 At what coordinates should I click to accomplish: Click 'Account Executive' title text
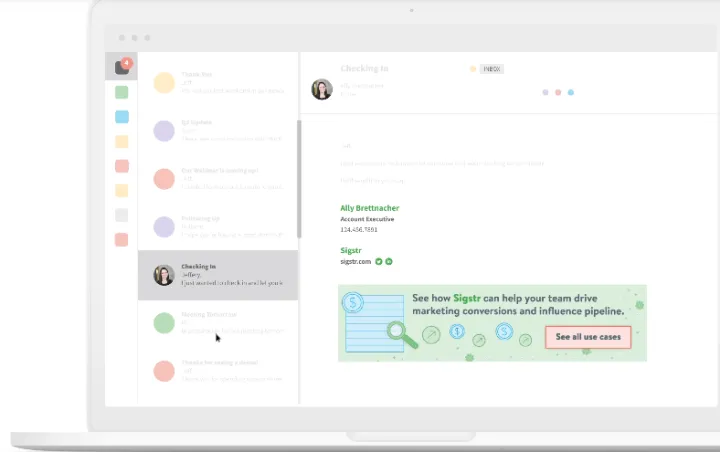coord(367,219)
